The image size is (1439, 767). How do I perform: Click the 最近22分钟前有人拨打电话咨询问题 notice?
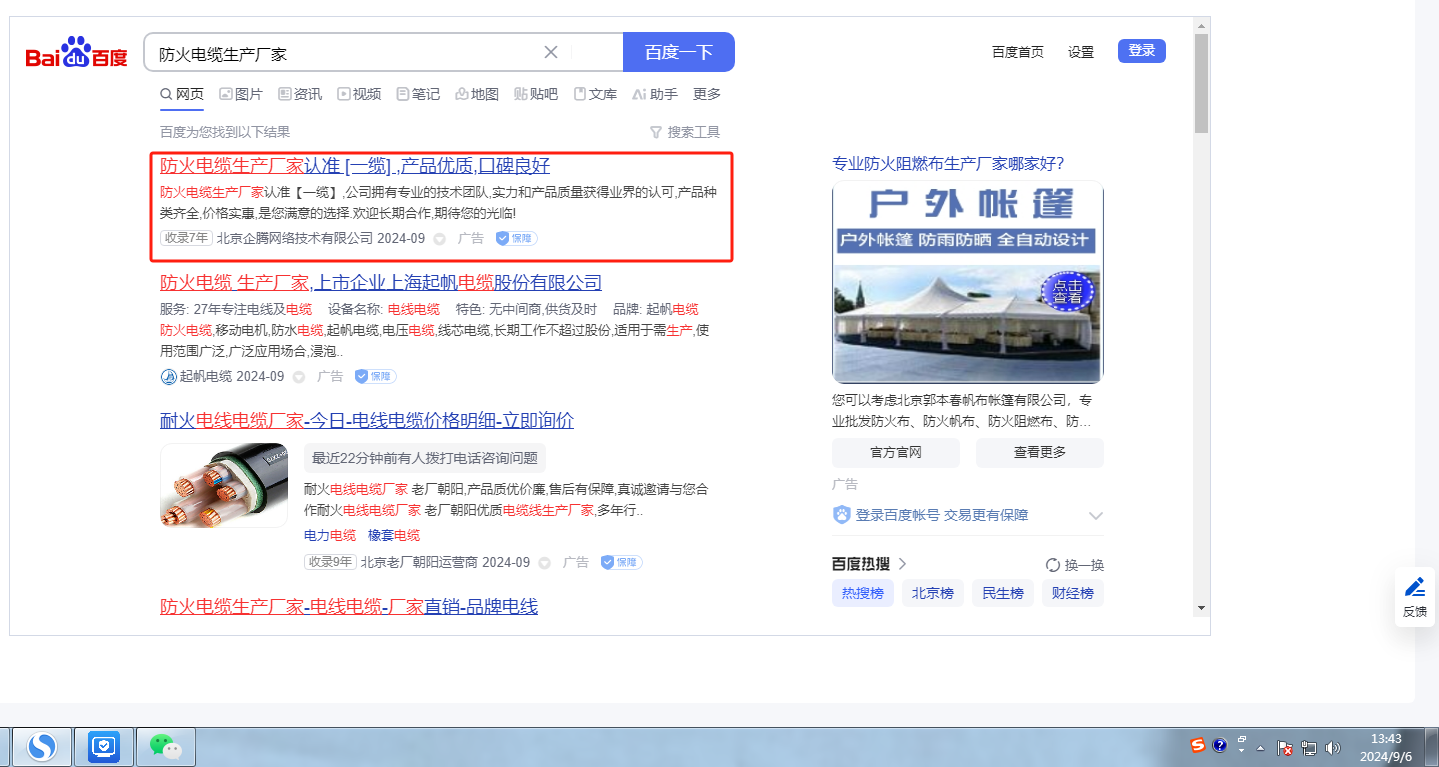pos(425,458)
